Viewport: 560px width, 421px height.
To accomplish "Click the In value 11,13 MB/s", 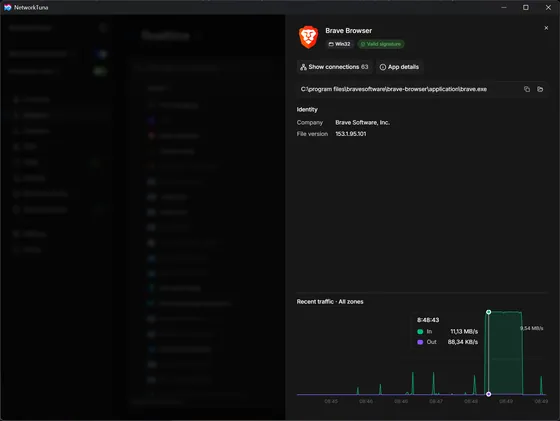I will point(464,332).
